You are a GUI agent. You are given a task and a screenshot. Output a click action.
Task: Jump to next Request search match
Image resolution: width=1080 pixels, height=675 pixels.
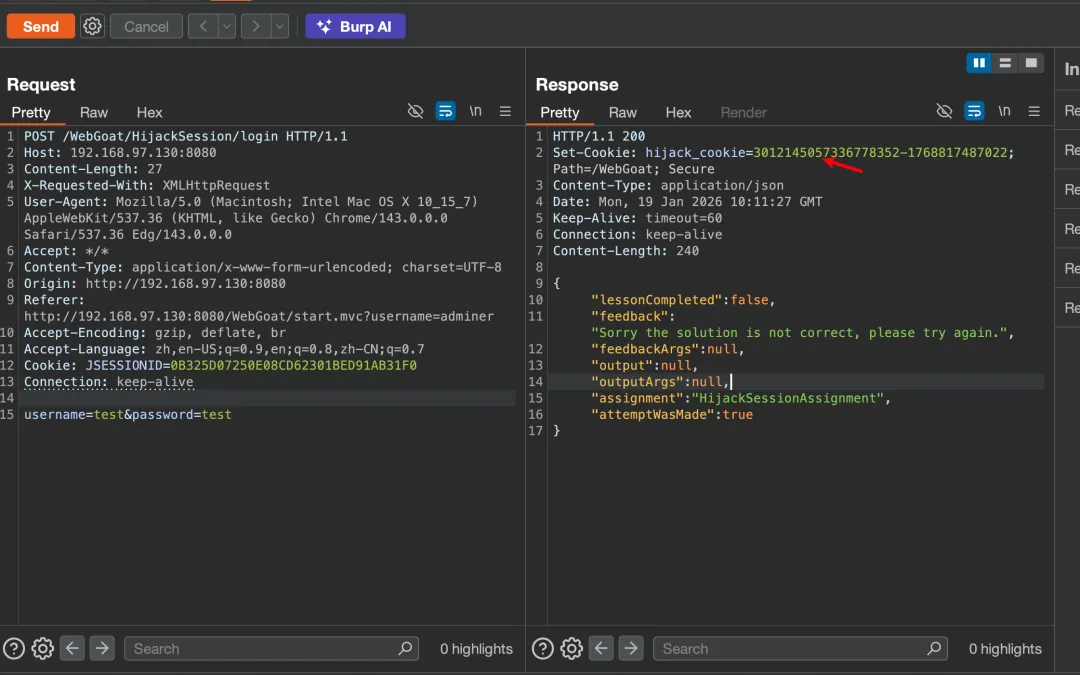coord(102,648)
